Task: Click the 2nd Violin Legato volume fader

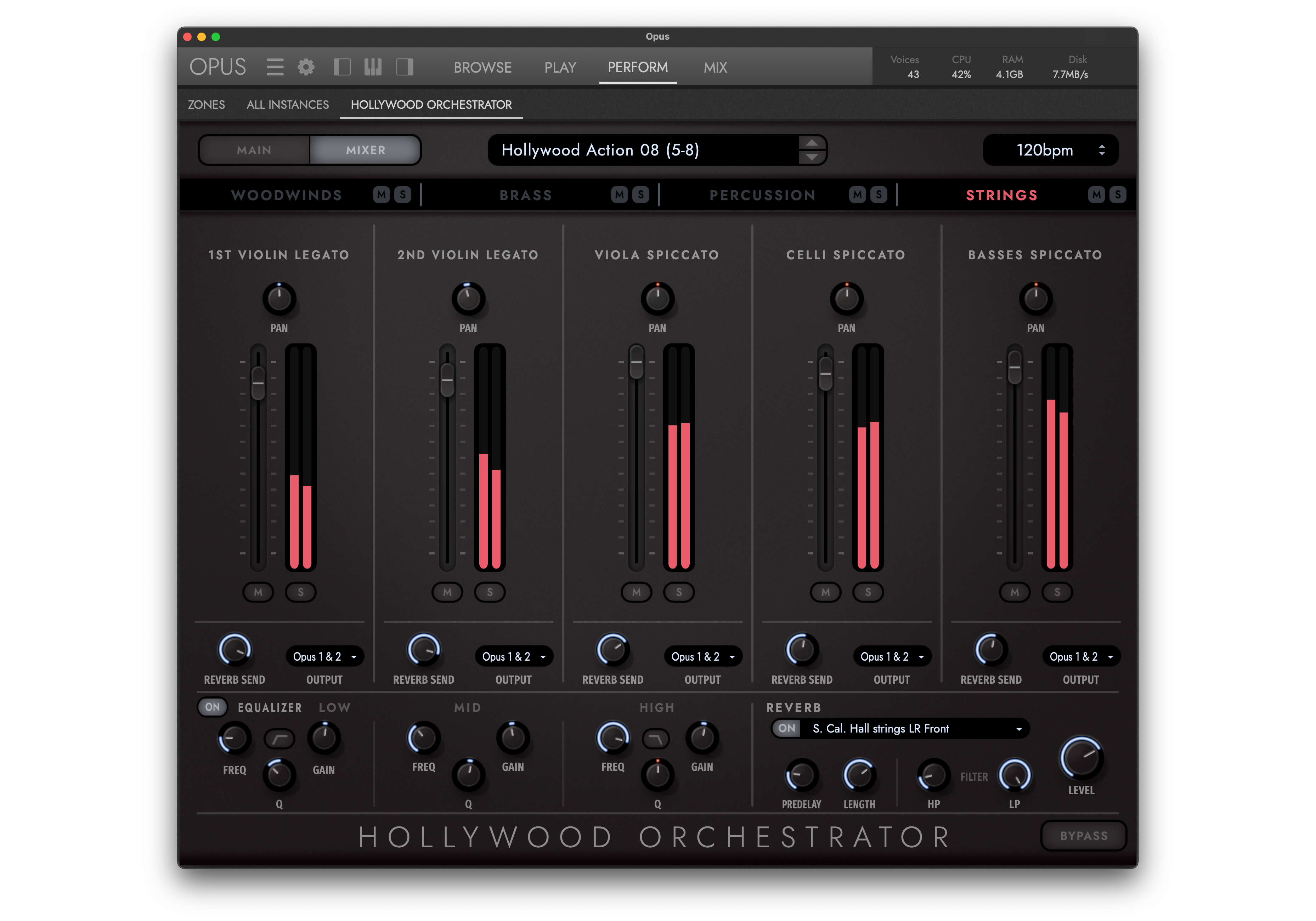Action: tap(448, 379)
